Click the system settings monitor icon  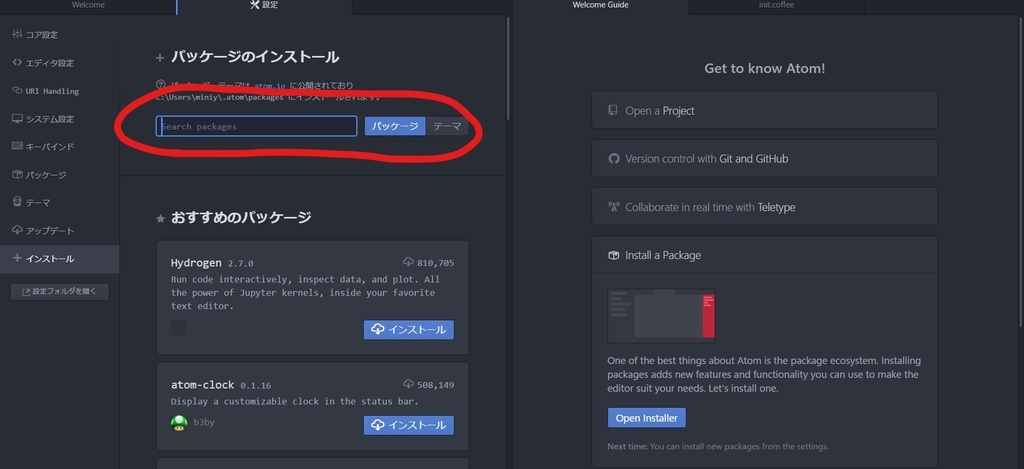[17, 118]
